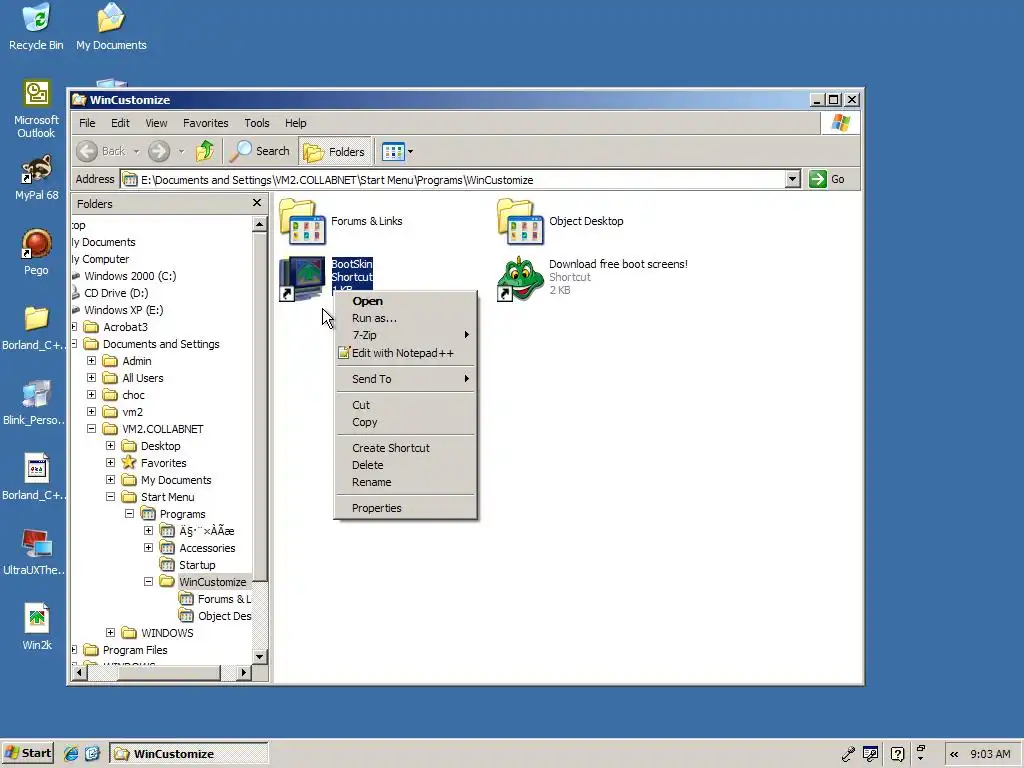Open the Address bar dropdown arrow

pyautogui.click(x=792, y=179)
